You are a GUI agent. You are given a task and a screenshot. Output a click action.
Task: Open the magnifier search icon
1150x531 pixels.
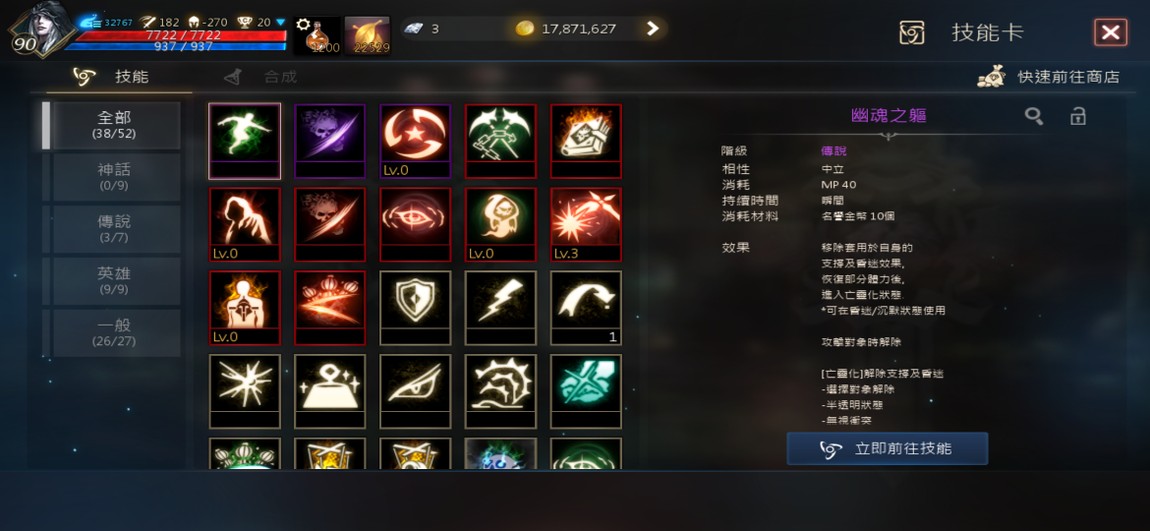1034,116
